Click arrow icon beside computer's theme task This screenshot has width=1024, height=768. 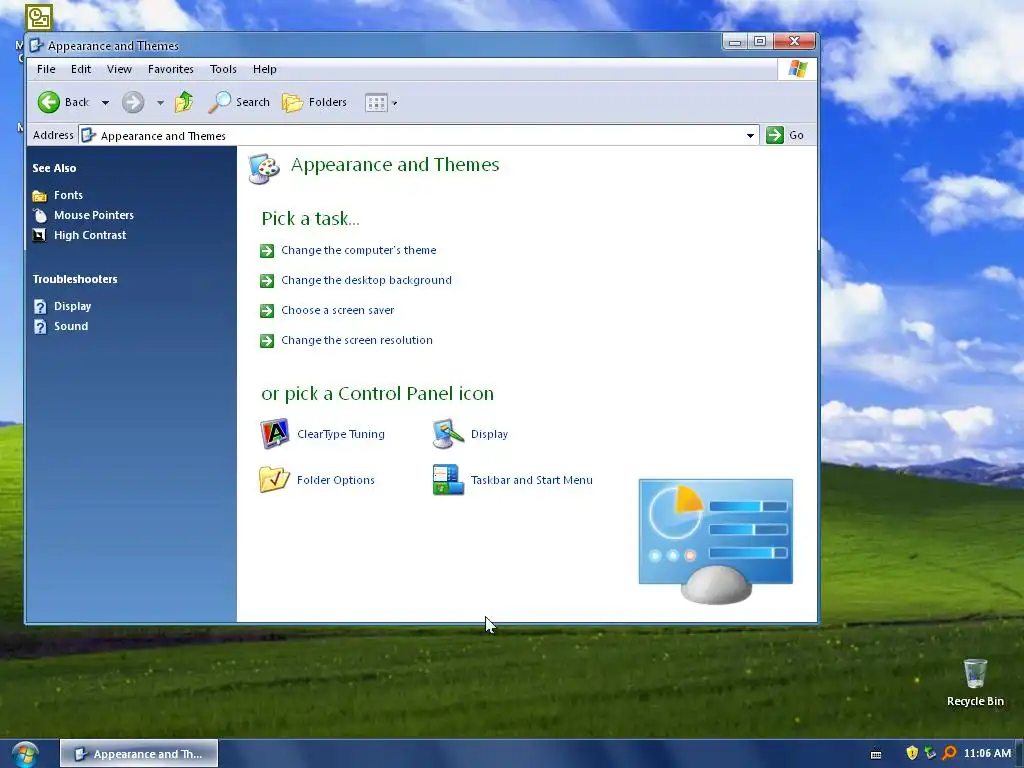(x=267, y=251)
